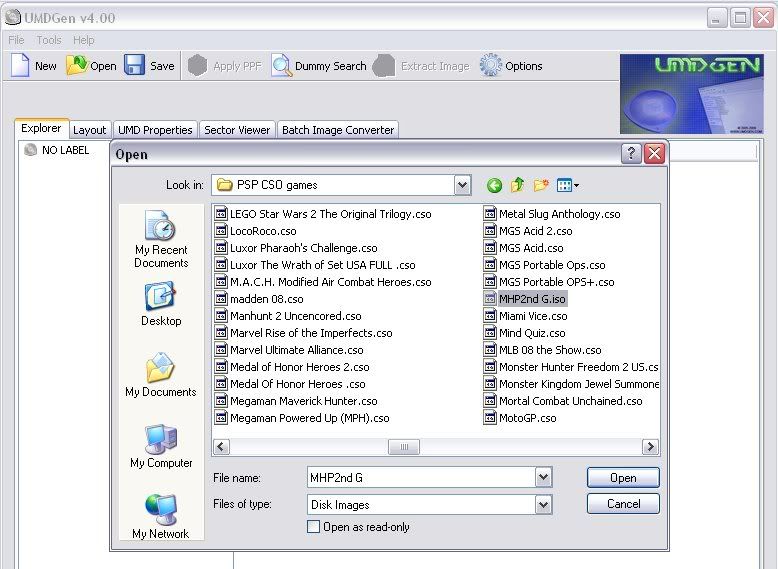The height and width of the screenshot is (569, 778).
Task: Click the New image toolbar icon
Action: tap(21, 66)
